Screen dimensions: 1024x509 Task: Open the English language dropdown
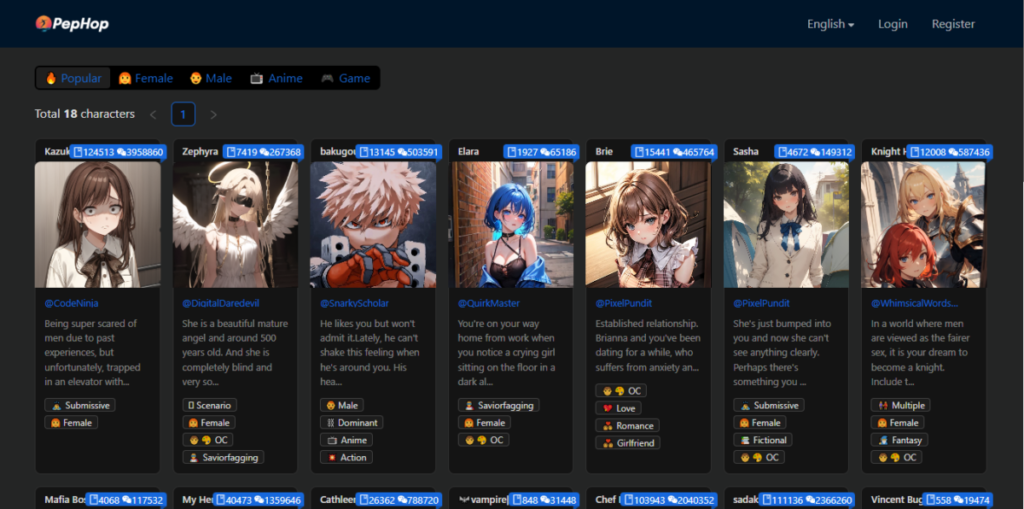pyautogui.click(x=830, y=24)
